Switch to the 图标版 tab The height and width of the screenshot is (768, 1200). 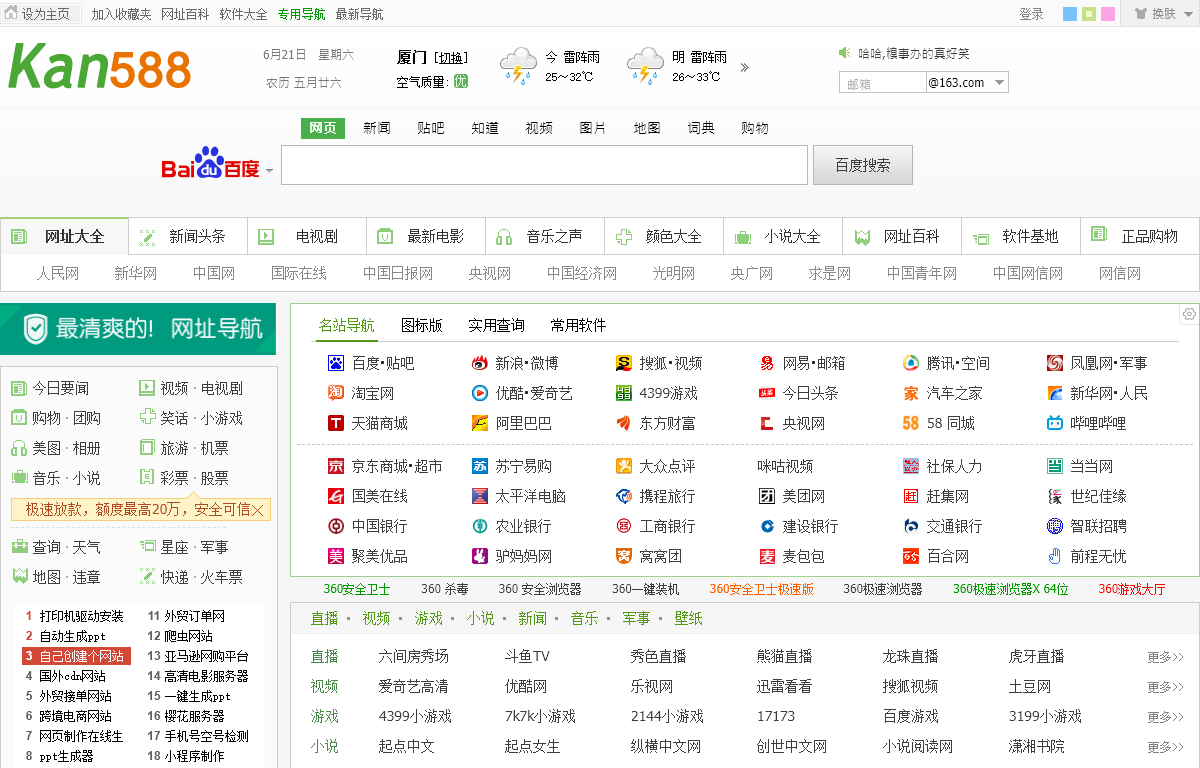pos(422,325)
